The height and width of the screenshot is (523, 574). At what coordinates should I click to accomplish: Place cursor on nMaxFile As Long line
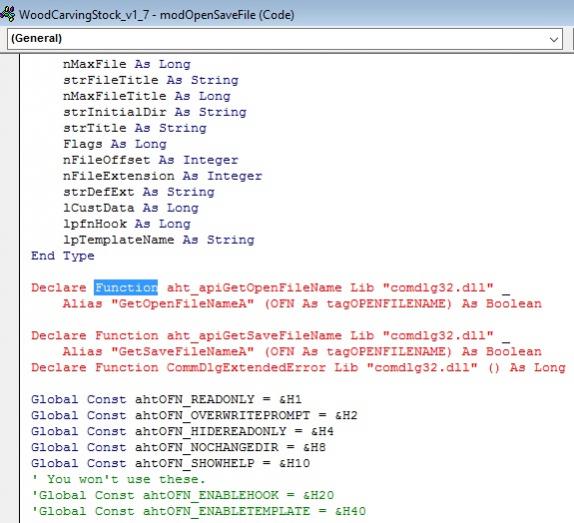tap(127, 64)
